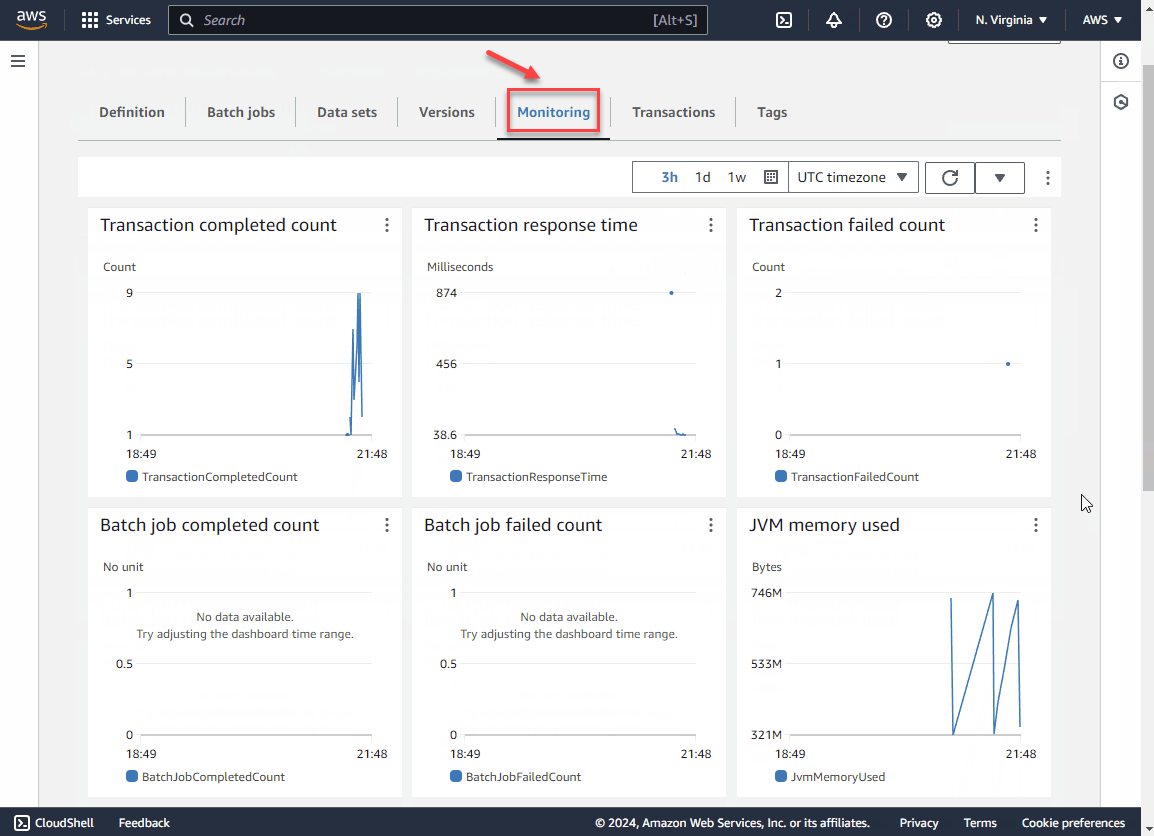Image resolution: width=1154 pixels, height=836 pixels.
Task: Click the help question mark icon
Action: [x=884, y=20]
